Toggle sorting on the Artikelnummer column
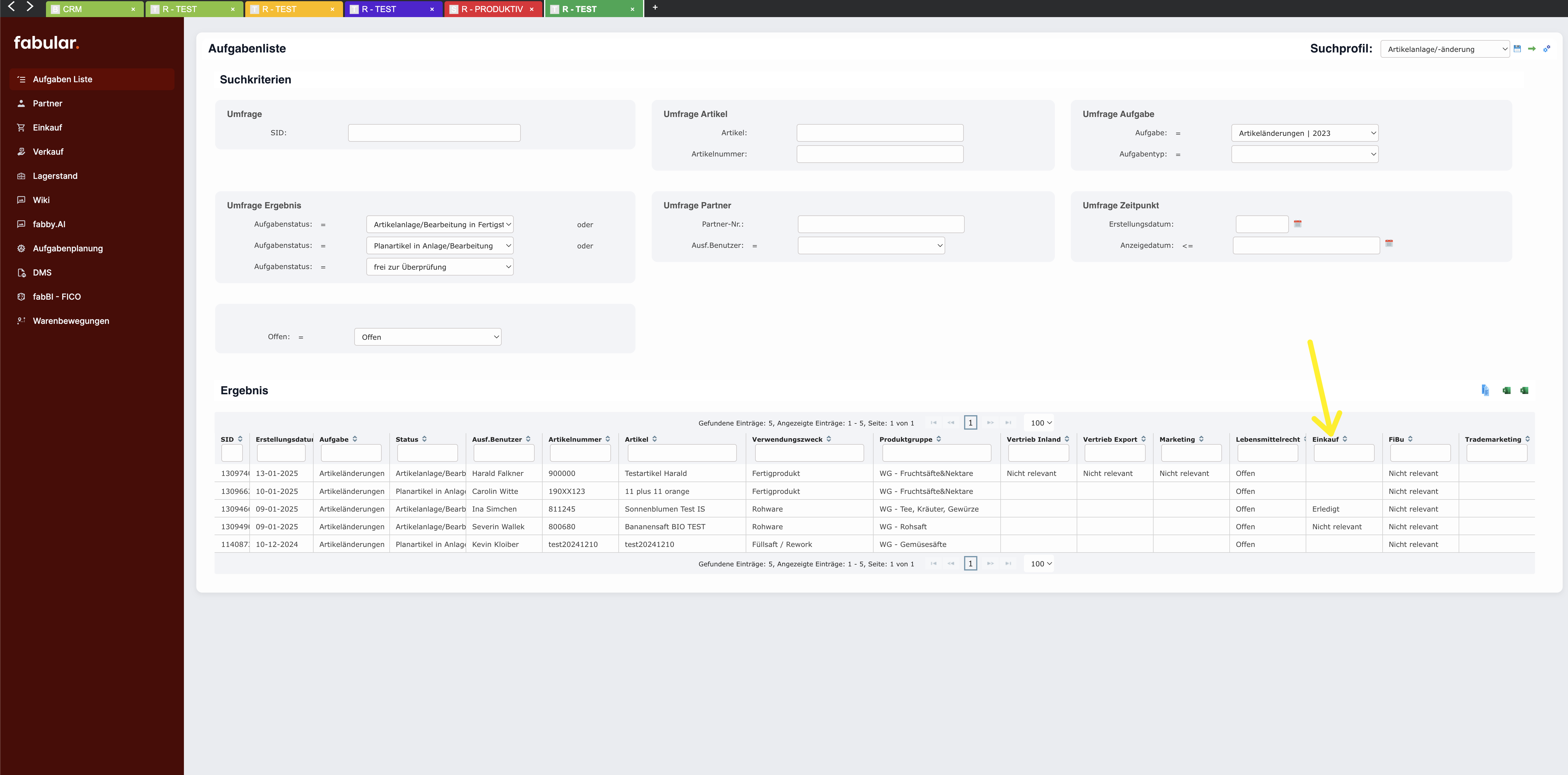Viewport: 1568px width, 775px height. (x=607, y=438)
